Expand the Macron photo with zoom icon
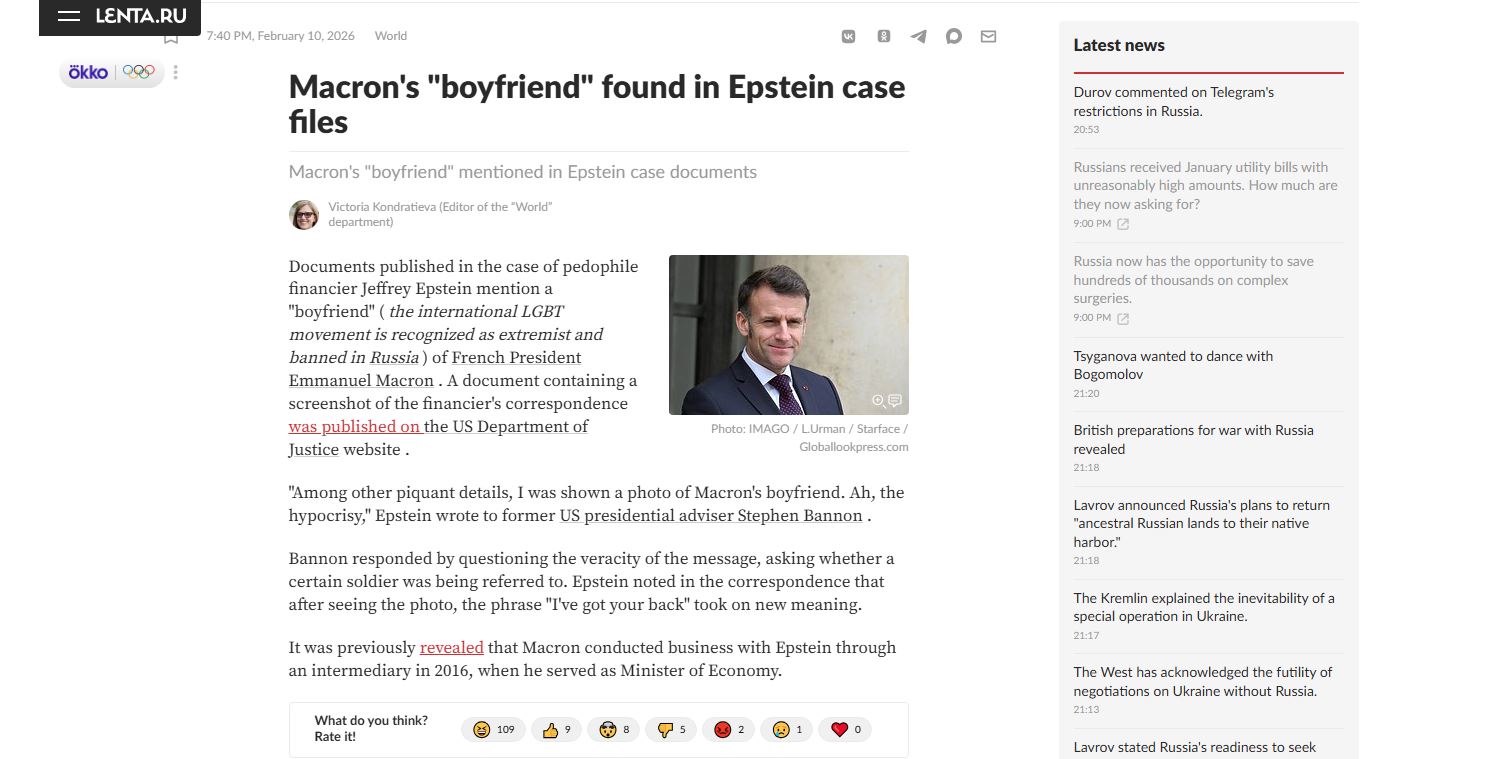1503x759 pixels. point(879,400)
